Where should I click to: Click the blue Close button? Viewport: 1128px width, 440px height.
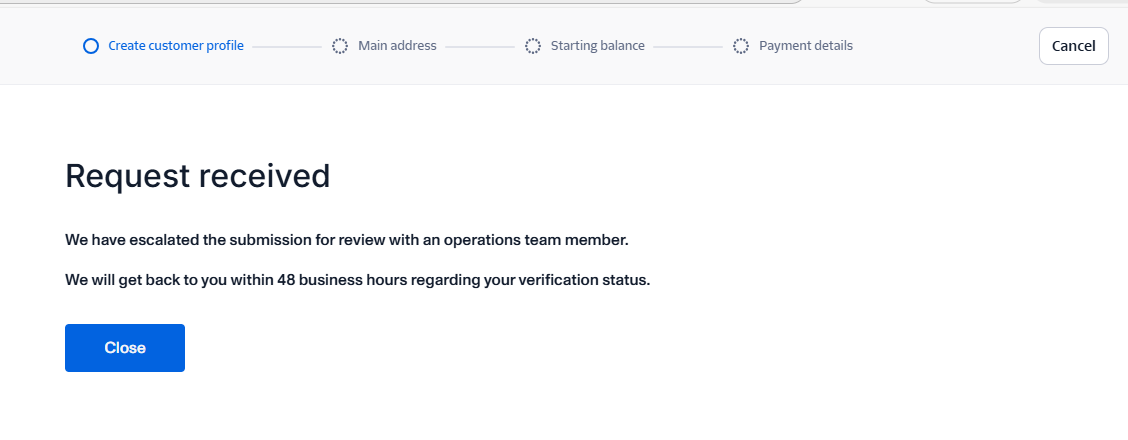coord(125,348)
